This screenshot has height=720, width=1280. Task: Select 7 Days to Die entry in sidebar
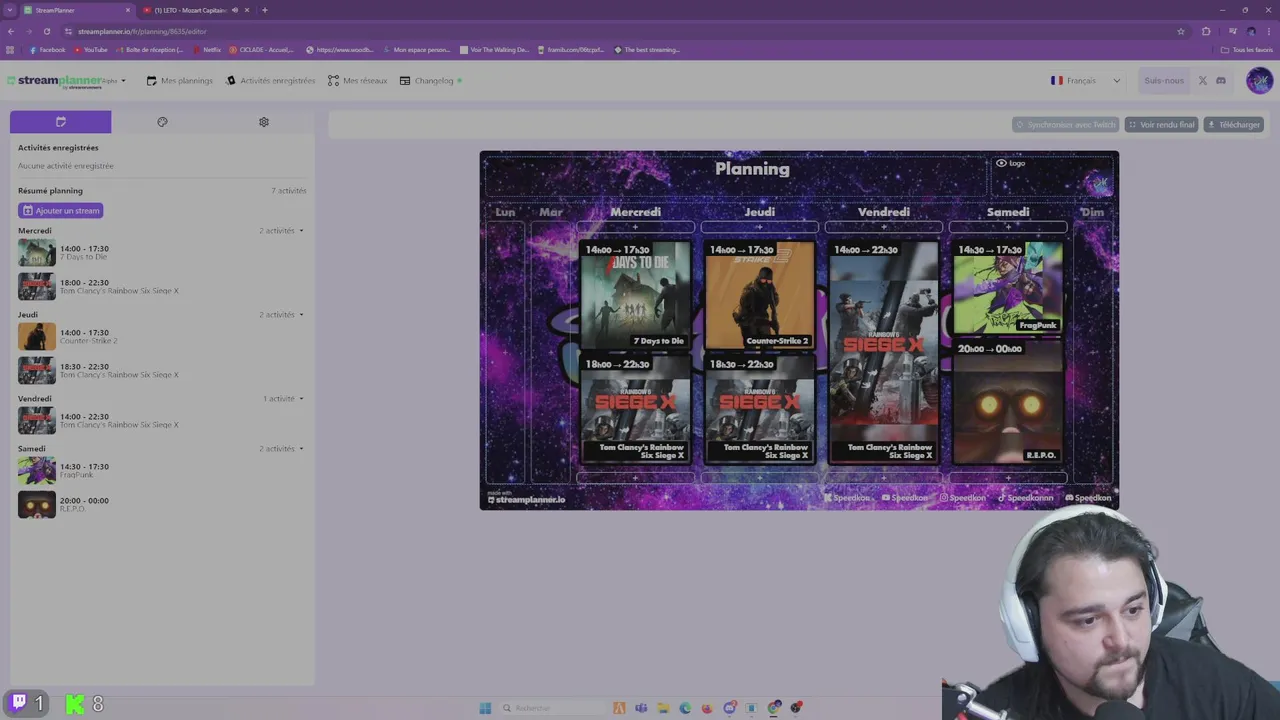click(160, 253)
